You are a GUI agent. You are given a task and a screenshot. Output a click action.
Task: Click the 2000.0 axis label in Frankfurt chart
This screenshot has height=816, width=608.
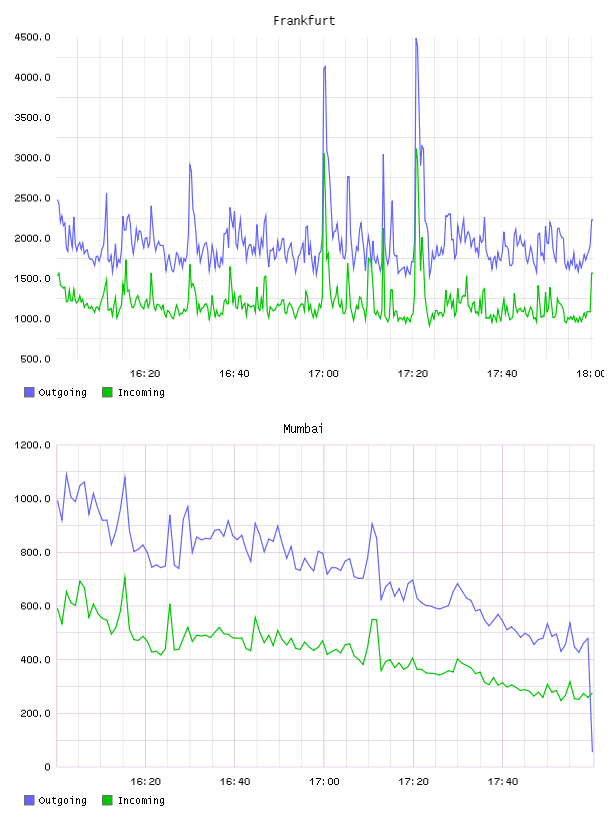[32, 238]
